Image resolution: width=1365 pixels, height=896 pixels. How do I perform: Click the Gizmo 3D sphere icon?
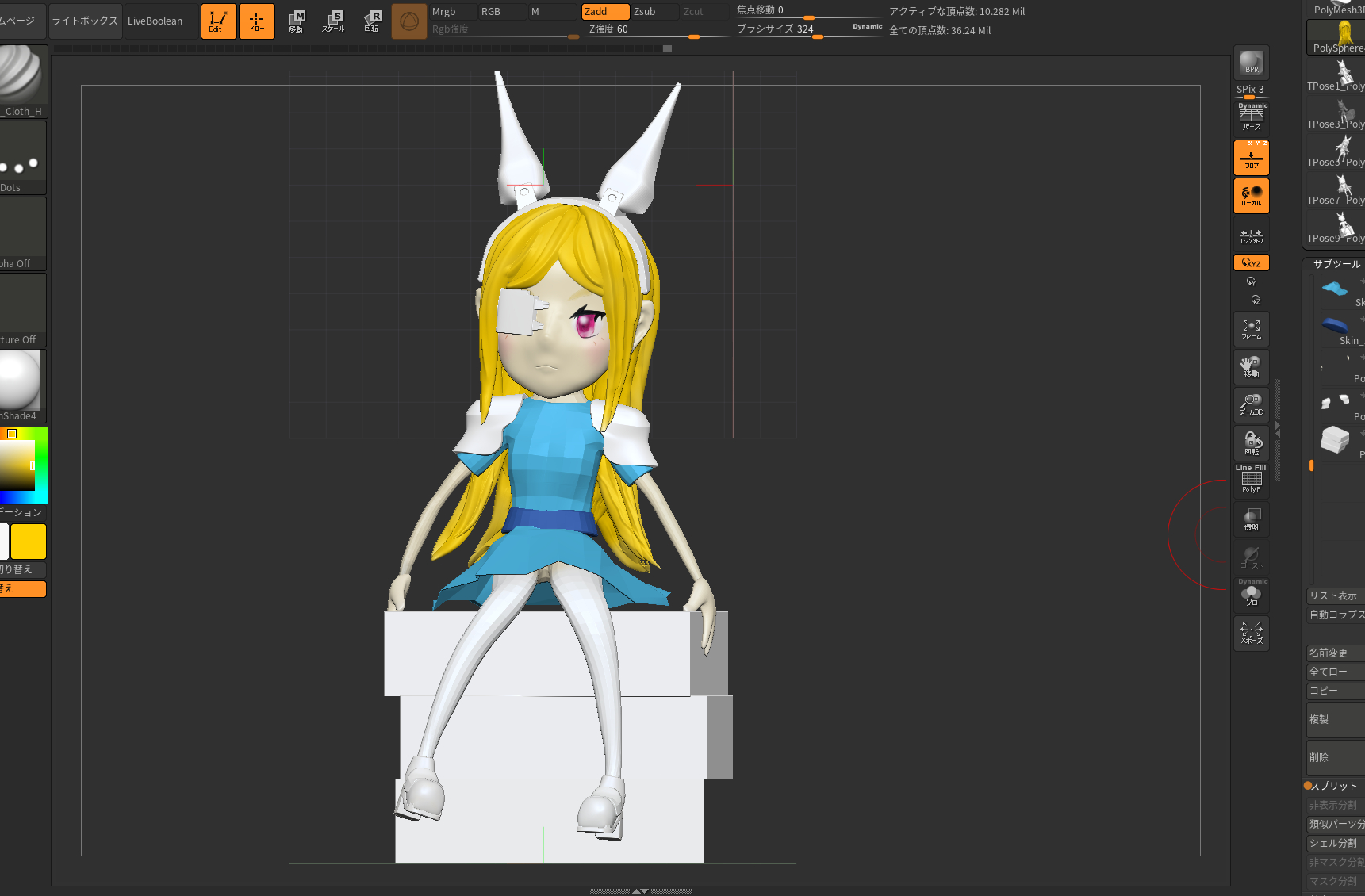coord(409,21)
